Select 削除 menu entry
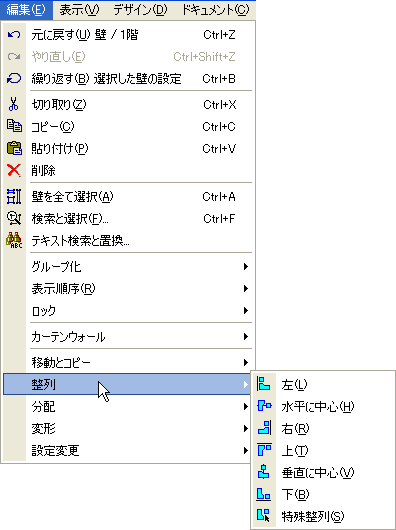This screenshot has height=530, width=396. pos(128,170)
